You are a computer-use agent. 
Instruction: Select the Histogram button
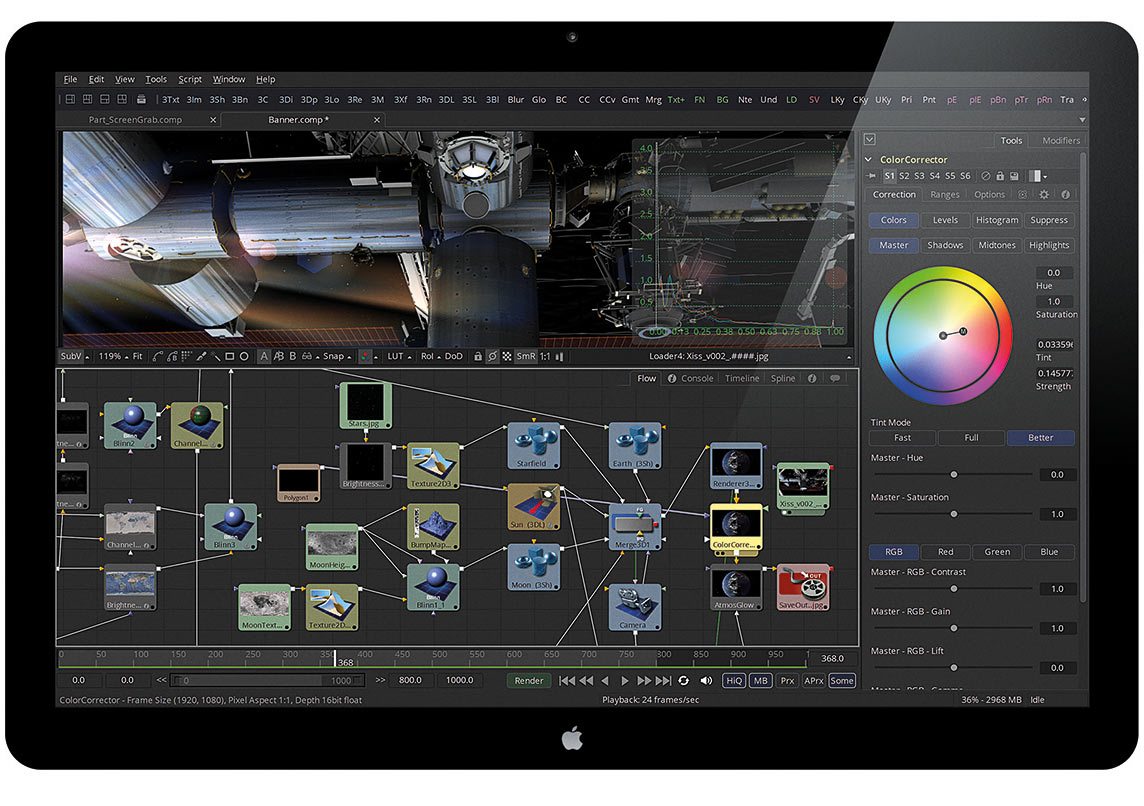pyautogui.click(x=997, y=220)
